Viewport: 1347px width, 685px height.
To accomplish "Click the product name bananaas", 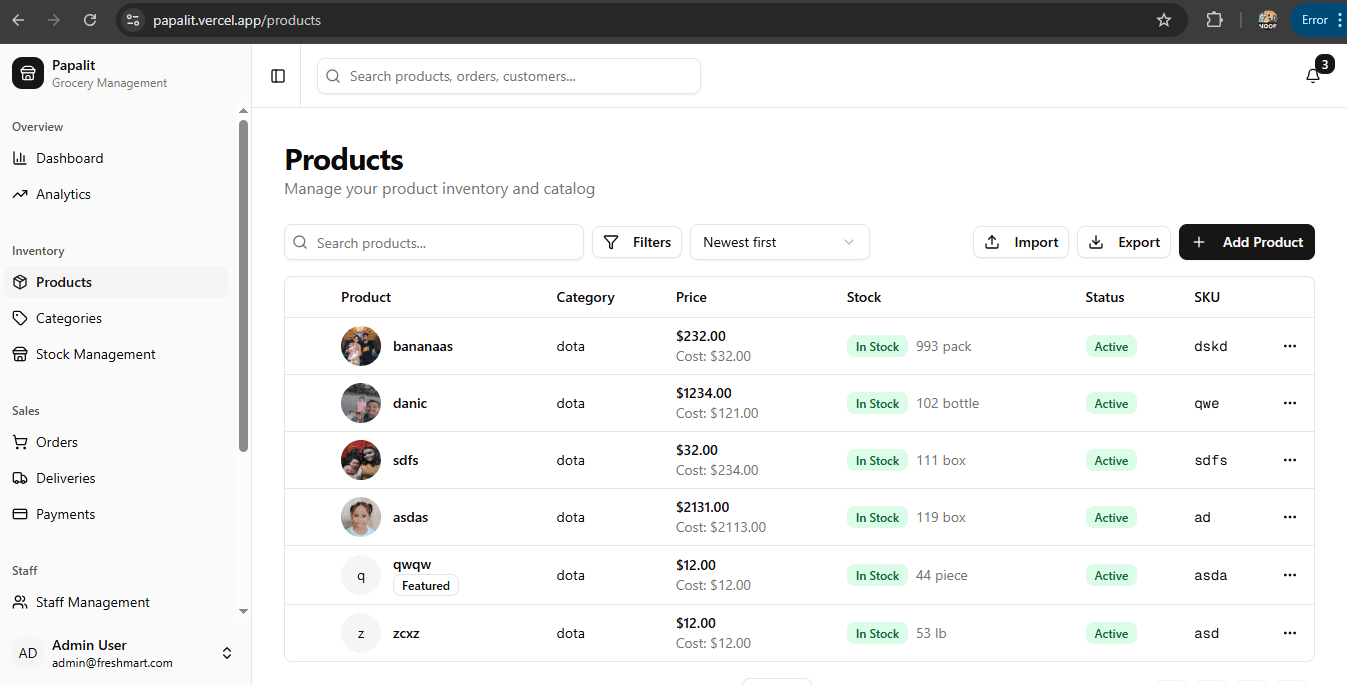I will (423, 346).
